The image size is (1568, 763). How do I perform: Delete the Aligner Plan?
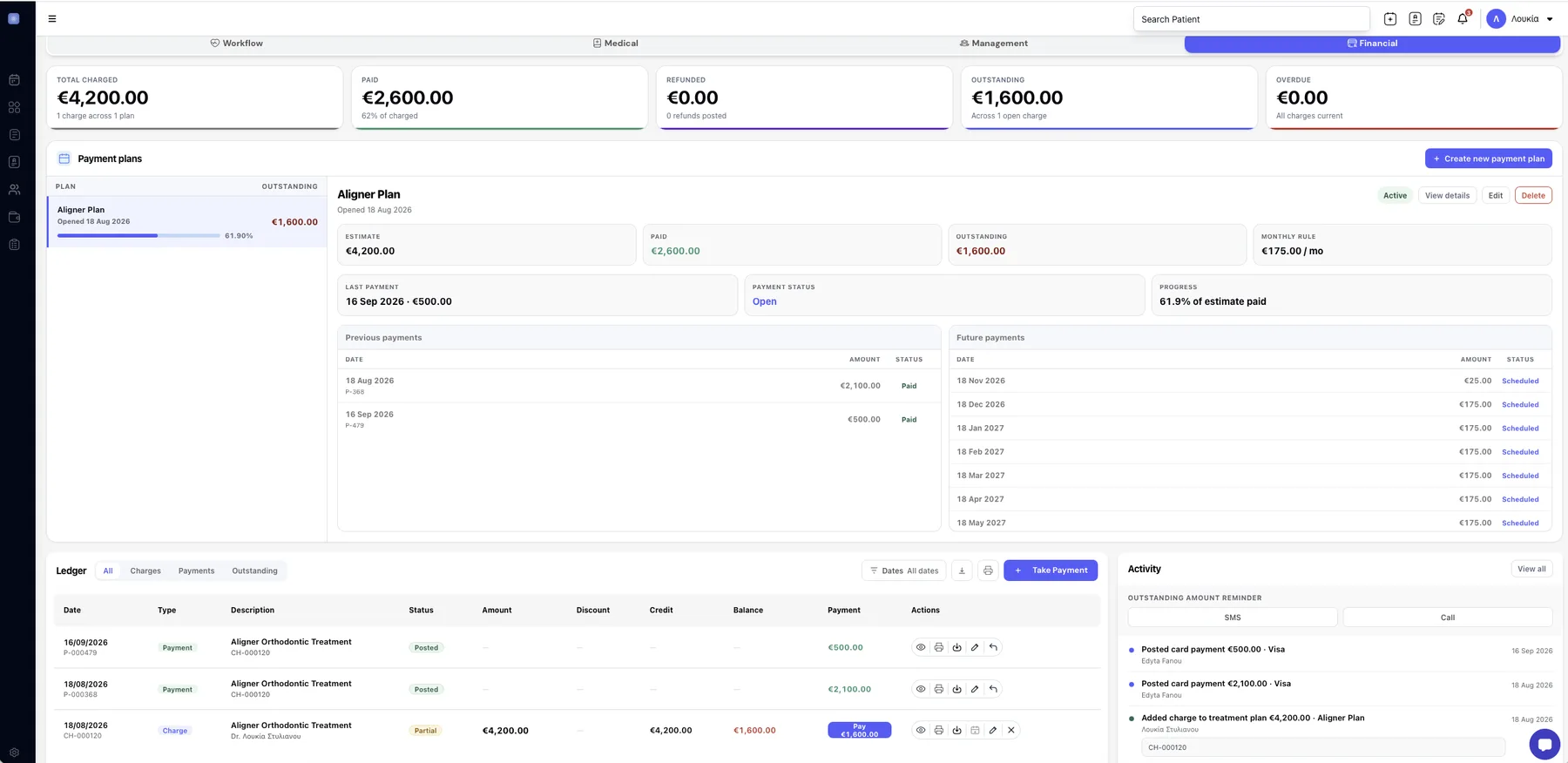coord(1533,195)
